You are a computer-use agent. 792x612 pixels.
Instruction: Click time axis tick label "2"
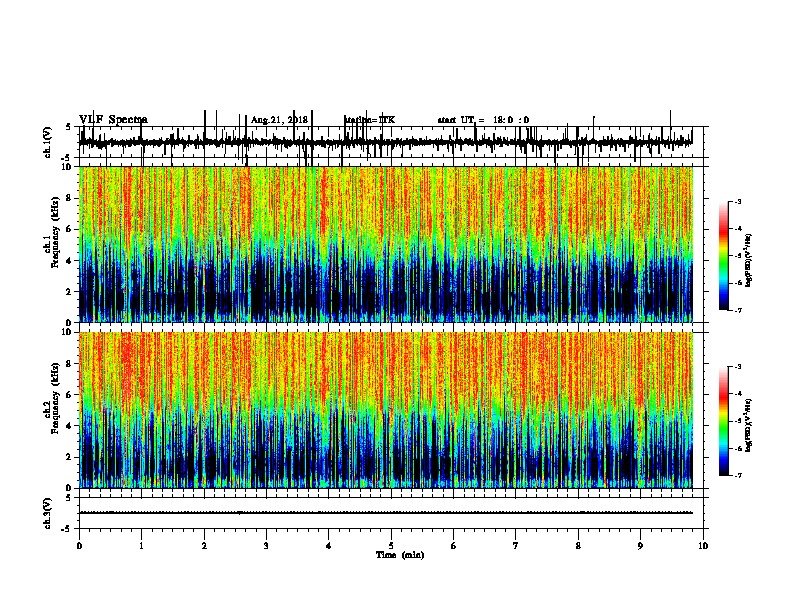tap(204, 545)
